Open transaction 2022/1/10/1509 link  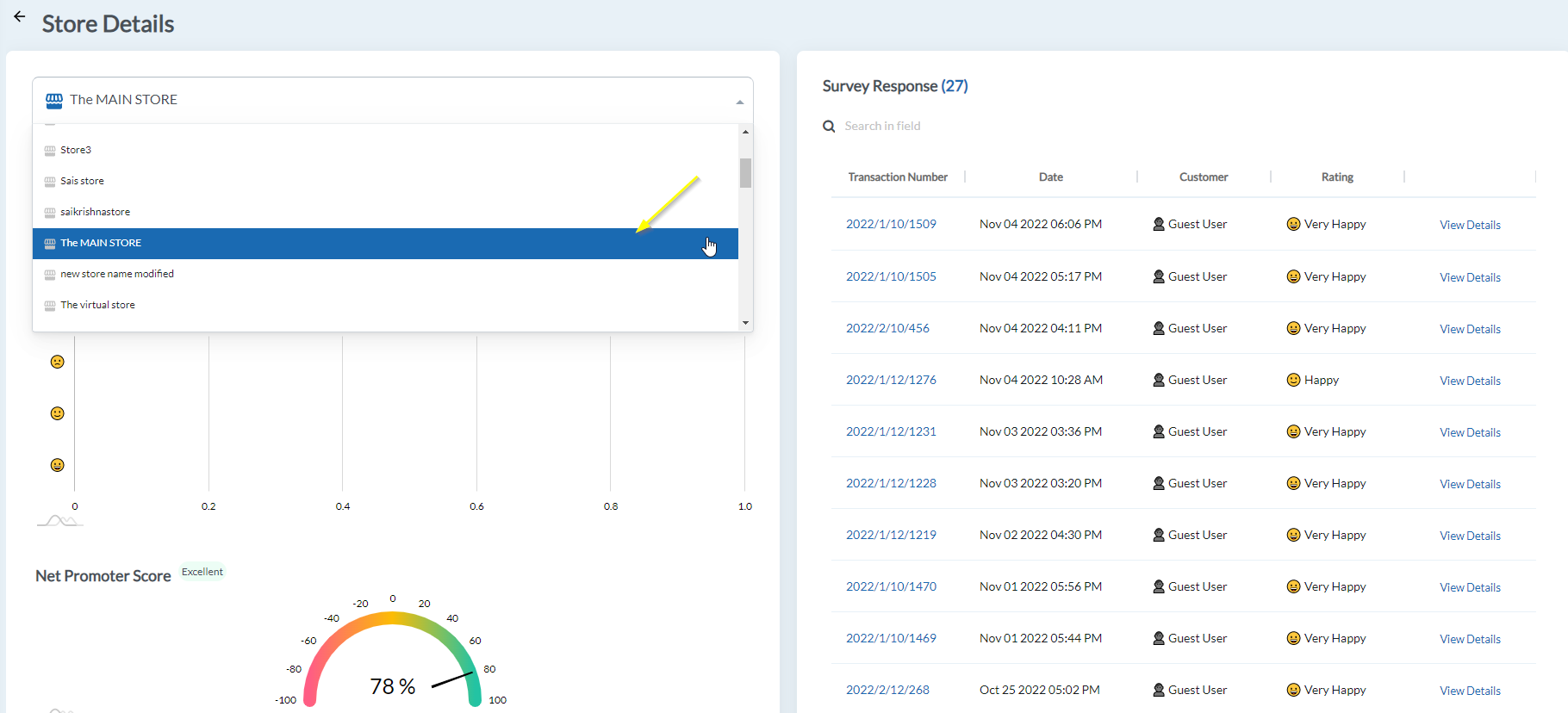(x=891, y=224)
